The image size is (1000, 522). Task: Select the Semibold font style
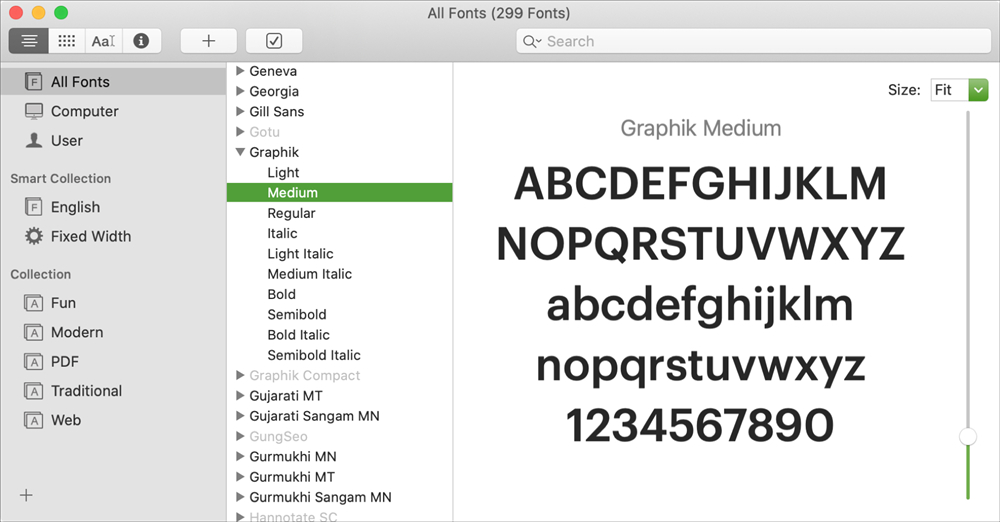[297, 315]
